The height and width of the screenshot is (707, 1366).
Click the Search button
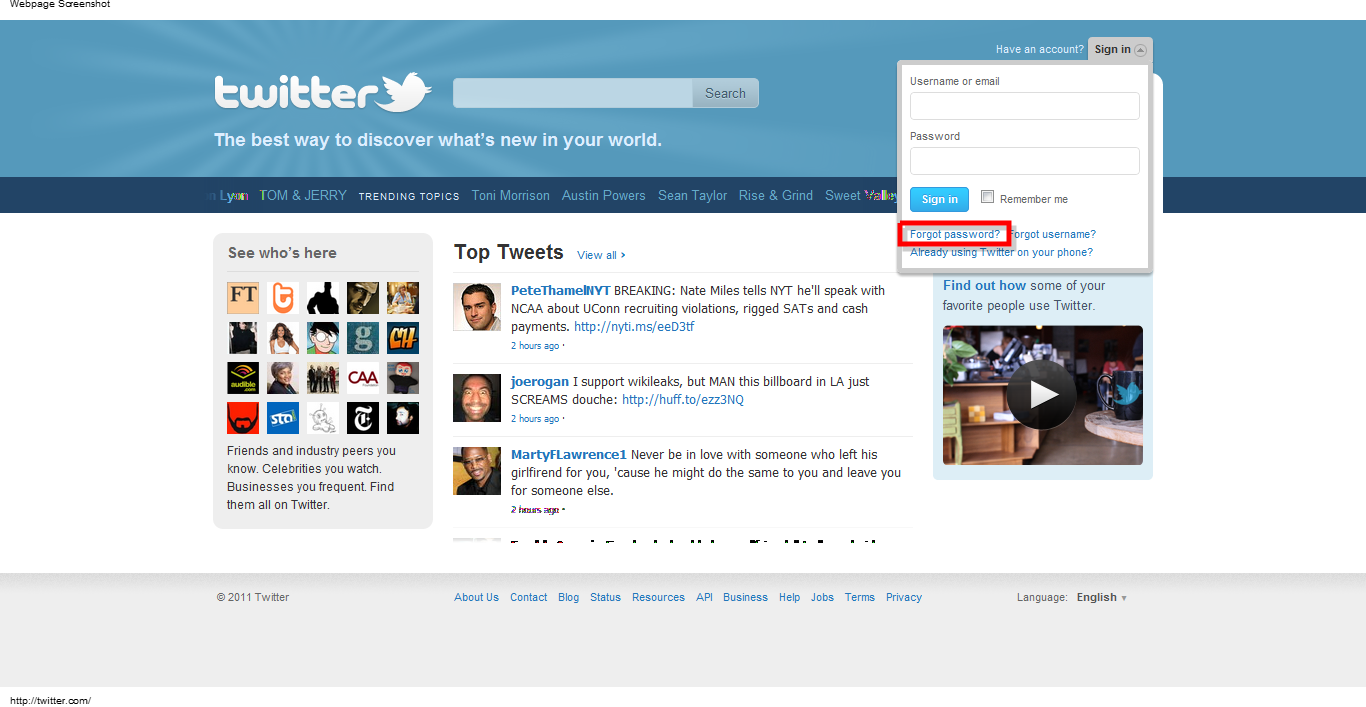725,93
